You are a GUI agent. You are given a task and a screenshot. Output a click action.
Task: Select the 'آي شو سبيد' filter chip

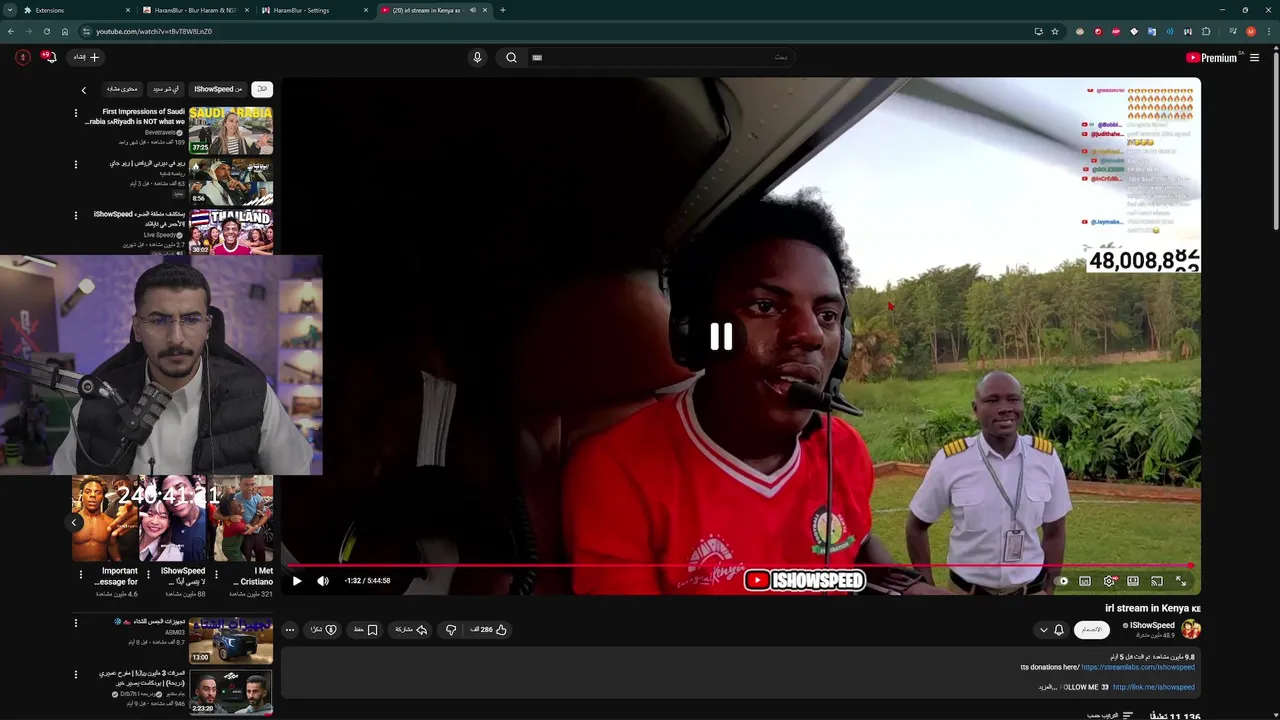point(166,89)
